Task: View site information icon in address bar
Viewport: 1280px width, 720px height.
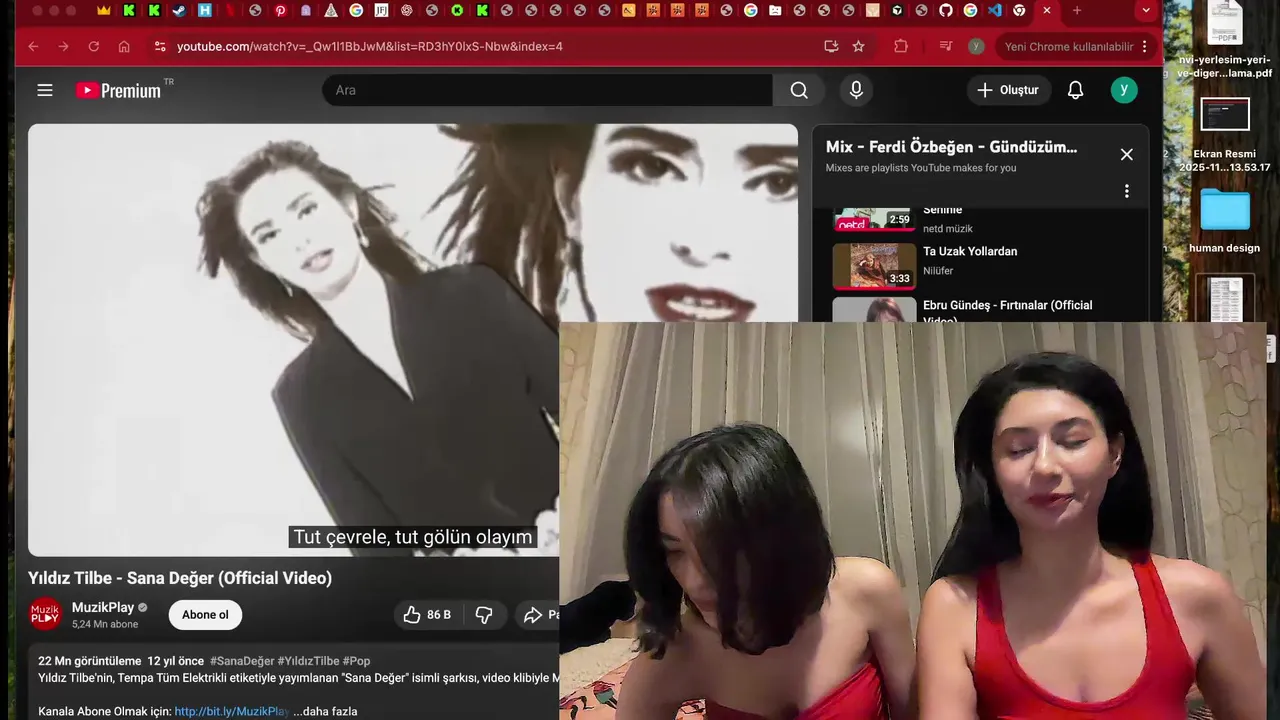Action: 160,46
